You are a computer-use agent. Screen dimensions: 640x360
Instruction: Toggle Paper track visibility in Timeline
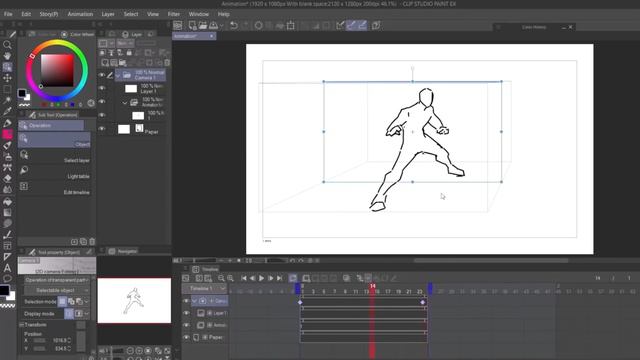click(187, 338)
